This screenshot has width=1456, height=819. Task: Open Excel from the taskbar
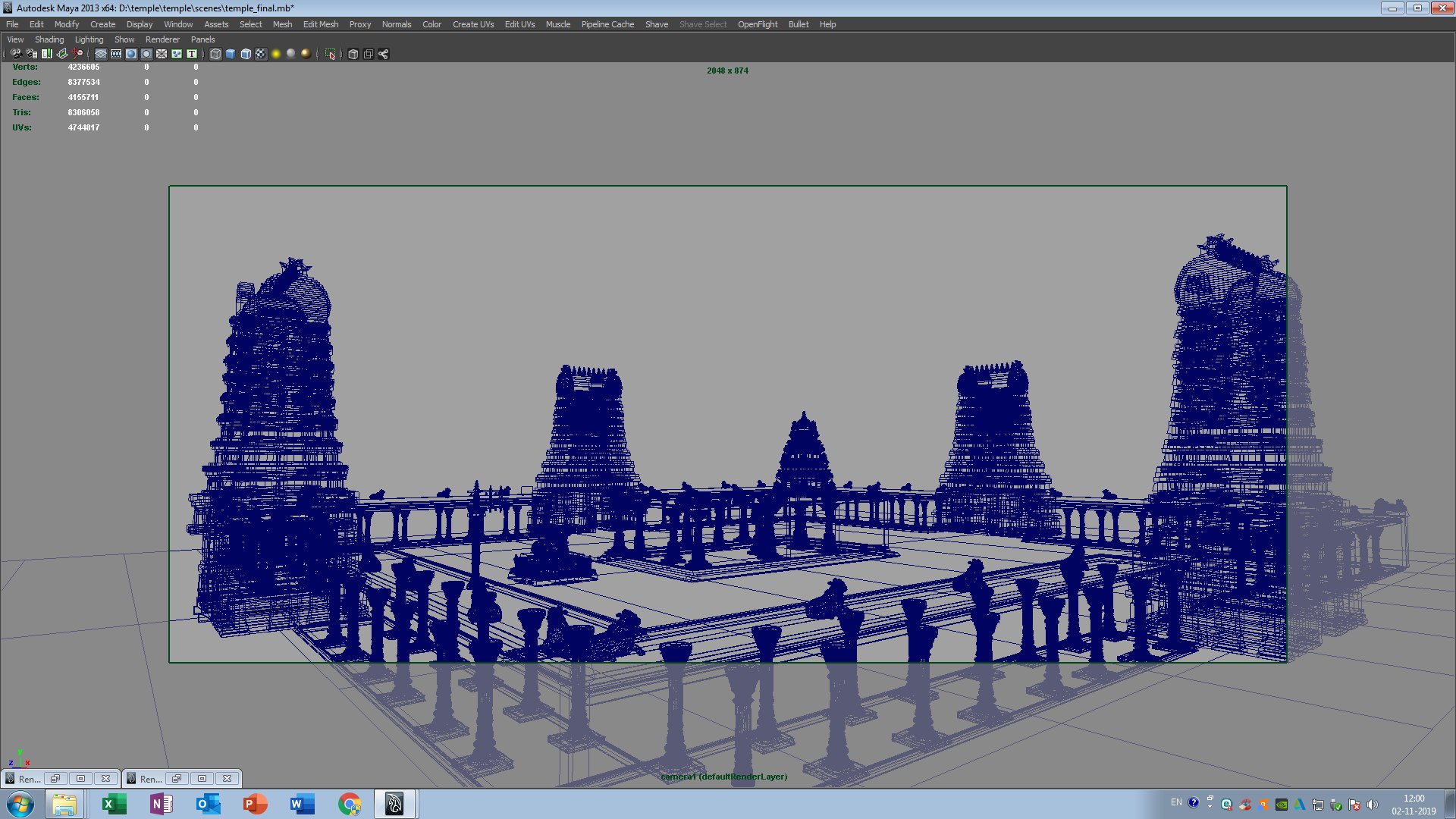pyautogui.click(x=114, y=804)
